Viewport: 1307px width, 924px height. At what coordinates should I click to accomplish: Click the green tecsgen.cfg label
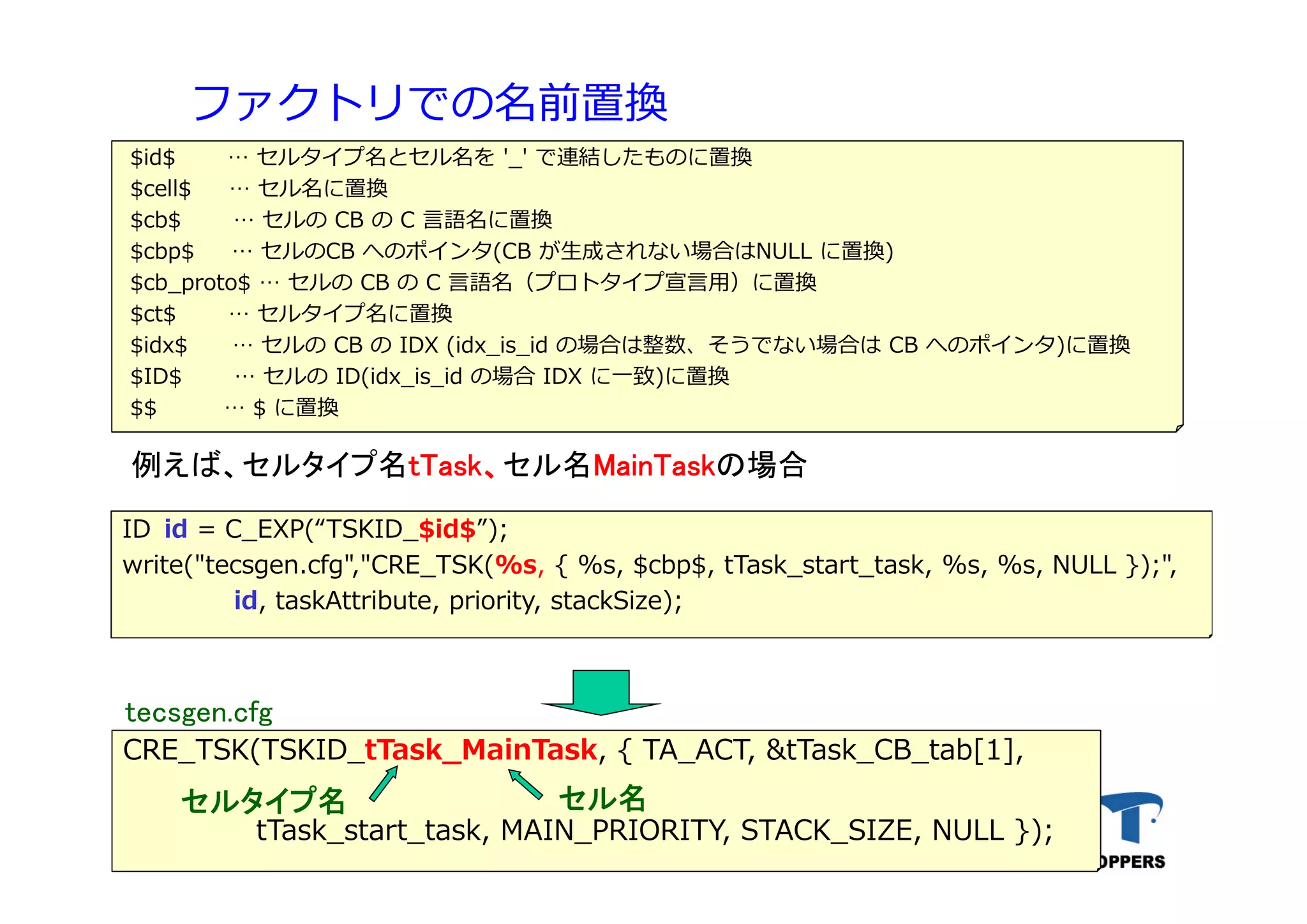198,712
